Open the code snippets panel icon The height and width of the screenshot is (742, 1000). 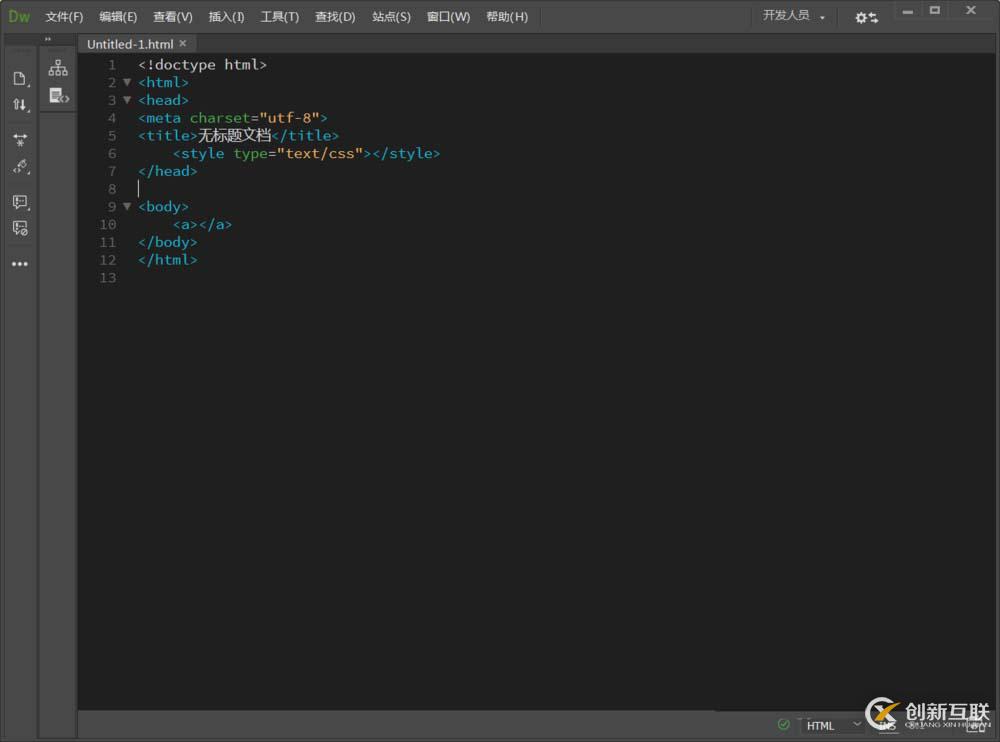coord(58,96)
